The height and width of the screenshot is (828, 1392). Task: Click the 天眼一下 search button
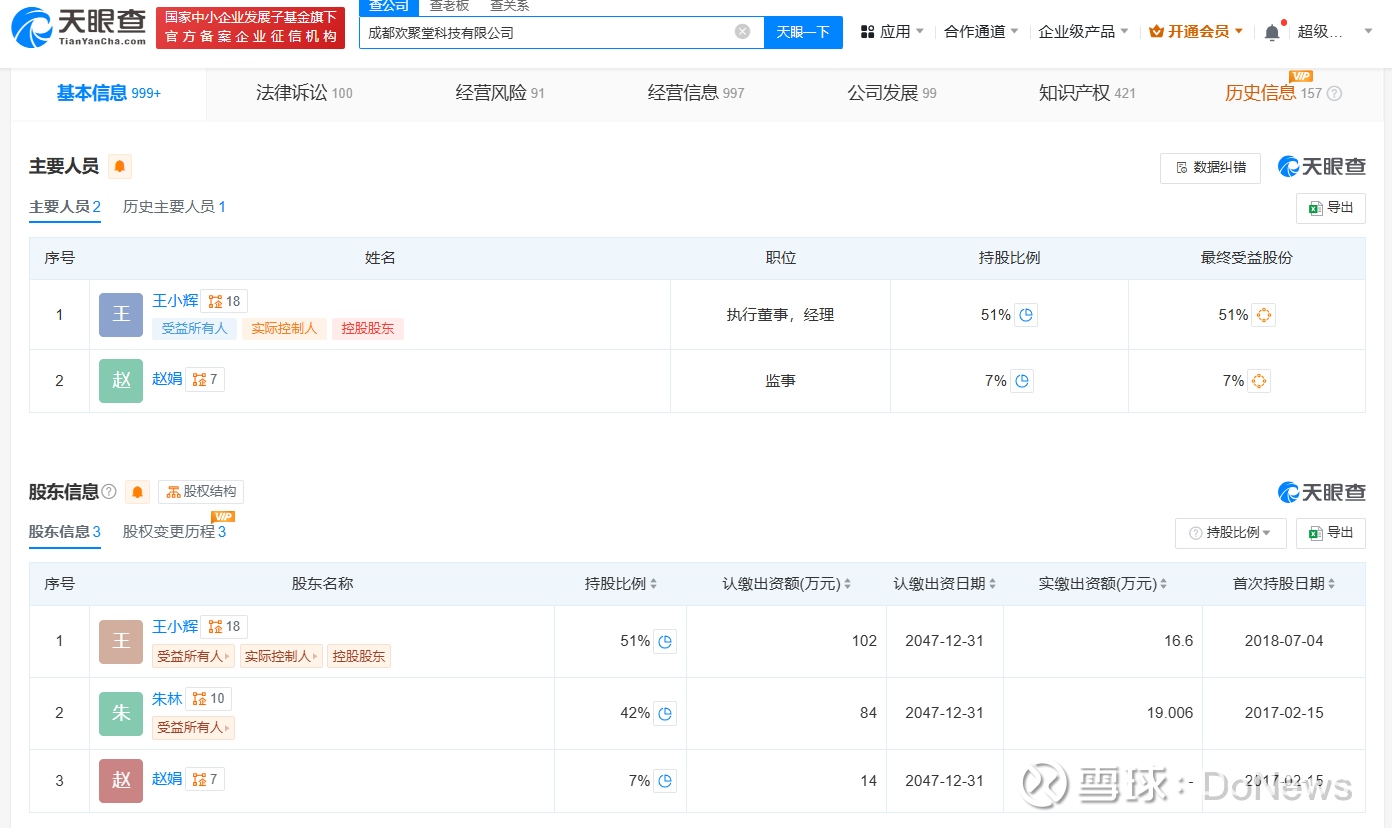[803, 32]
